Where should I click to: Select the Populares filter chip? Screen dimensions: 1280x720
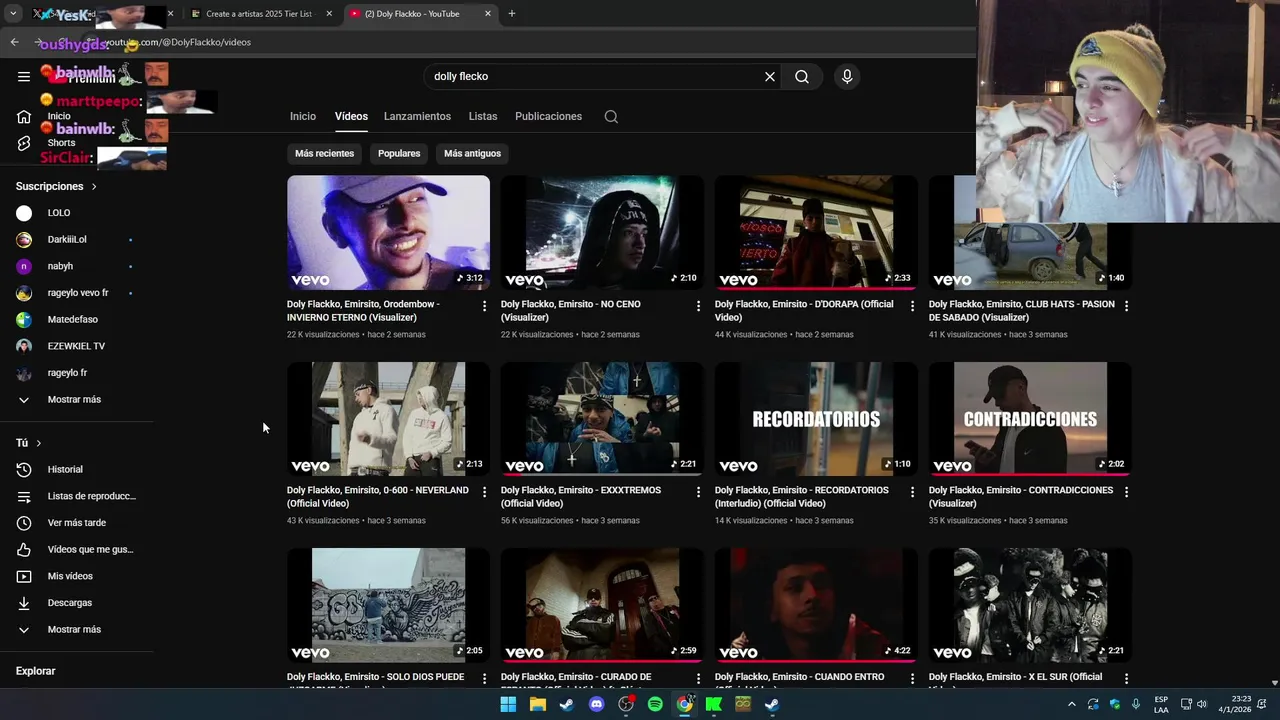click(x=399, y=153)
